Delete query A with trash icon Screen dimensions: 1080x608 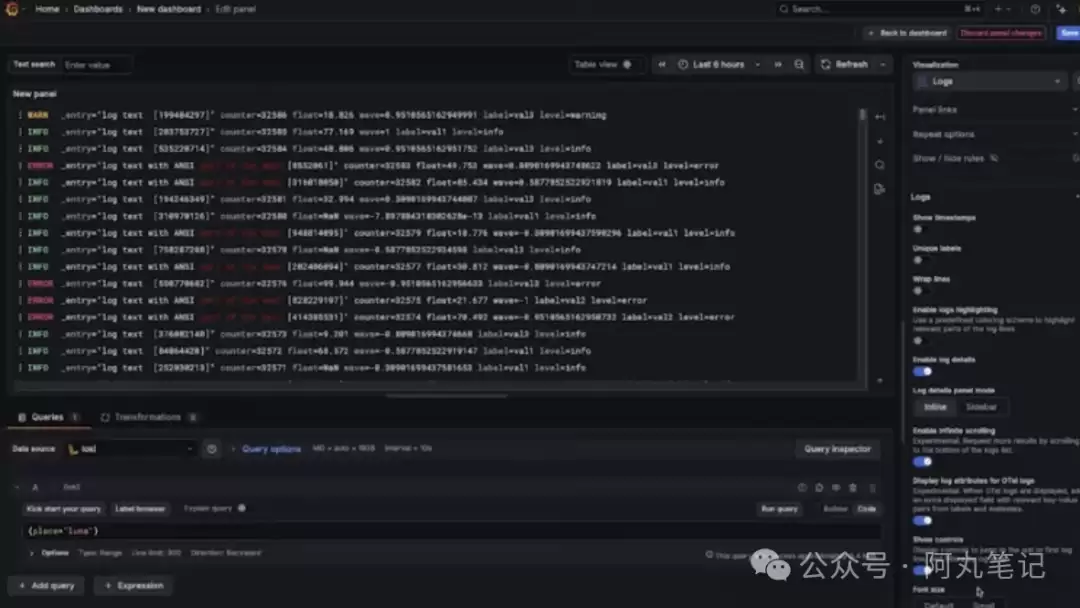[x=852, y=488]
